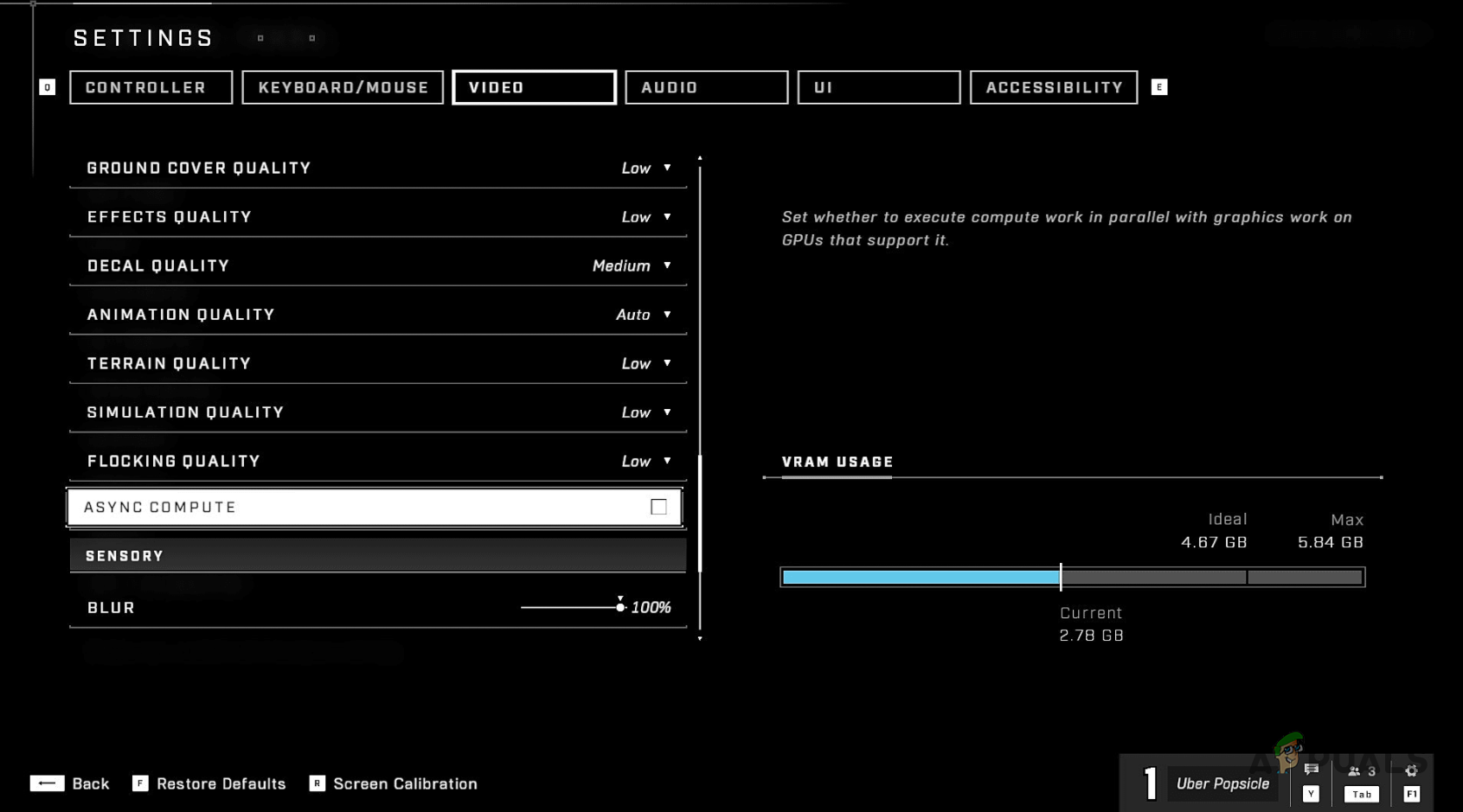Click the Max 5.84 GB value
Screen dimensions: 1463x812
click(1331, 542)
